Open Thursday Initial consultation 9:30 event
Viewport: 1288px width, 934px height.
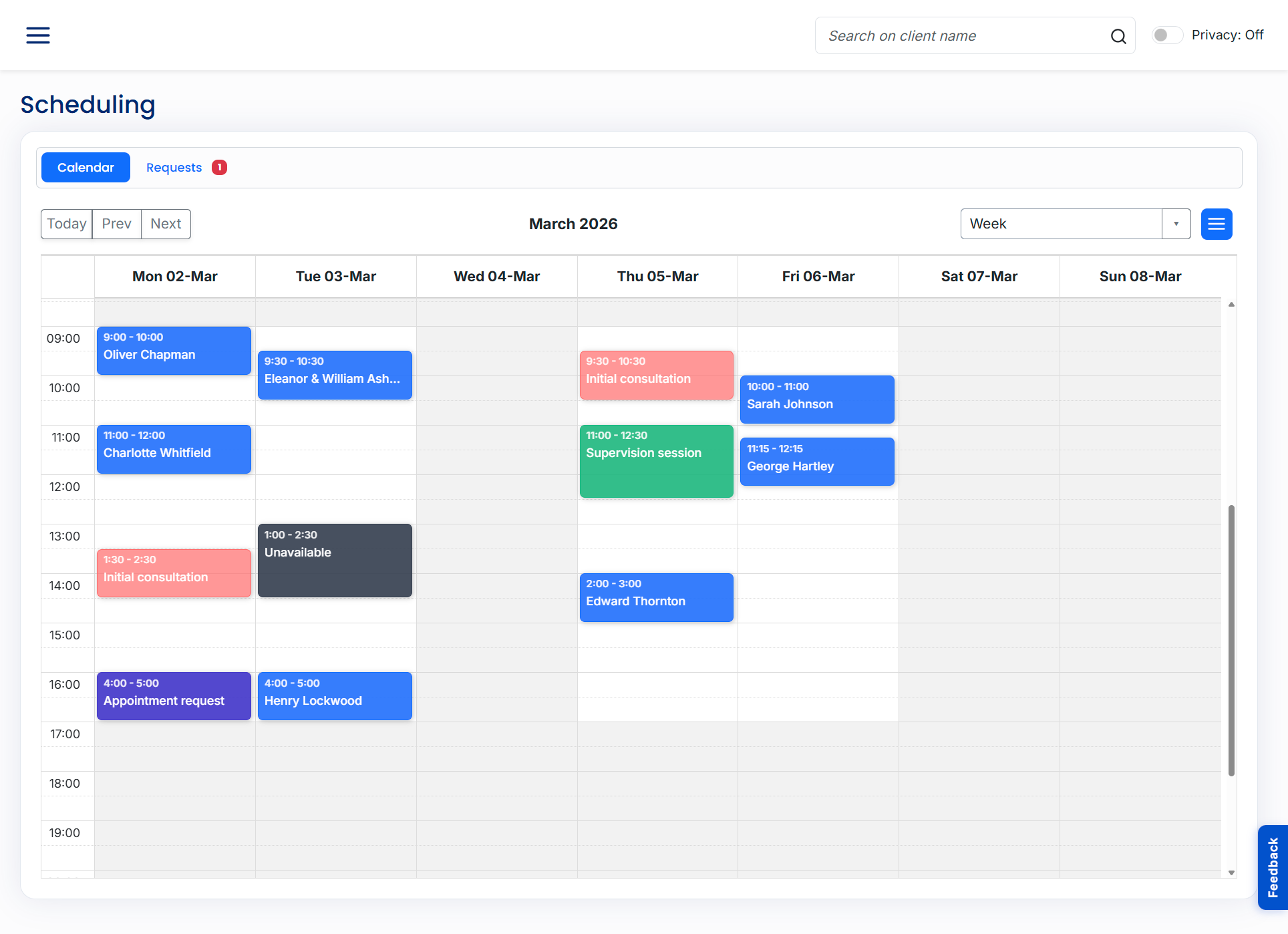click(x=657, y=375)
